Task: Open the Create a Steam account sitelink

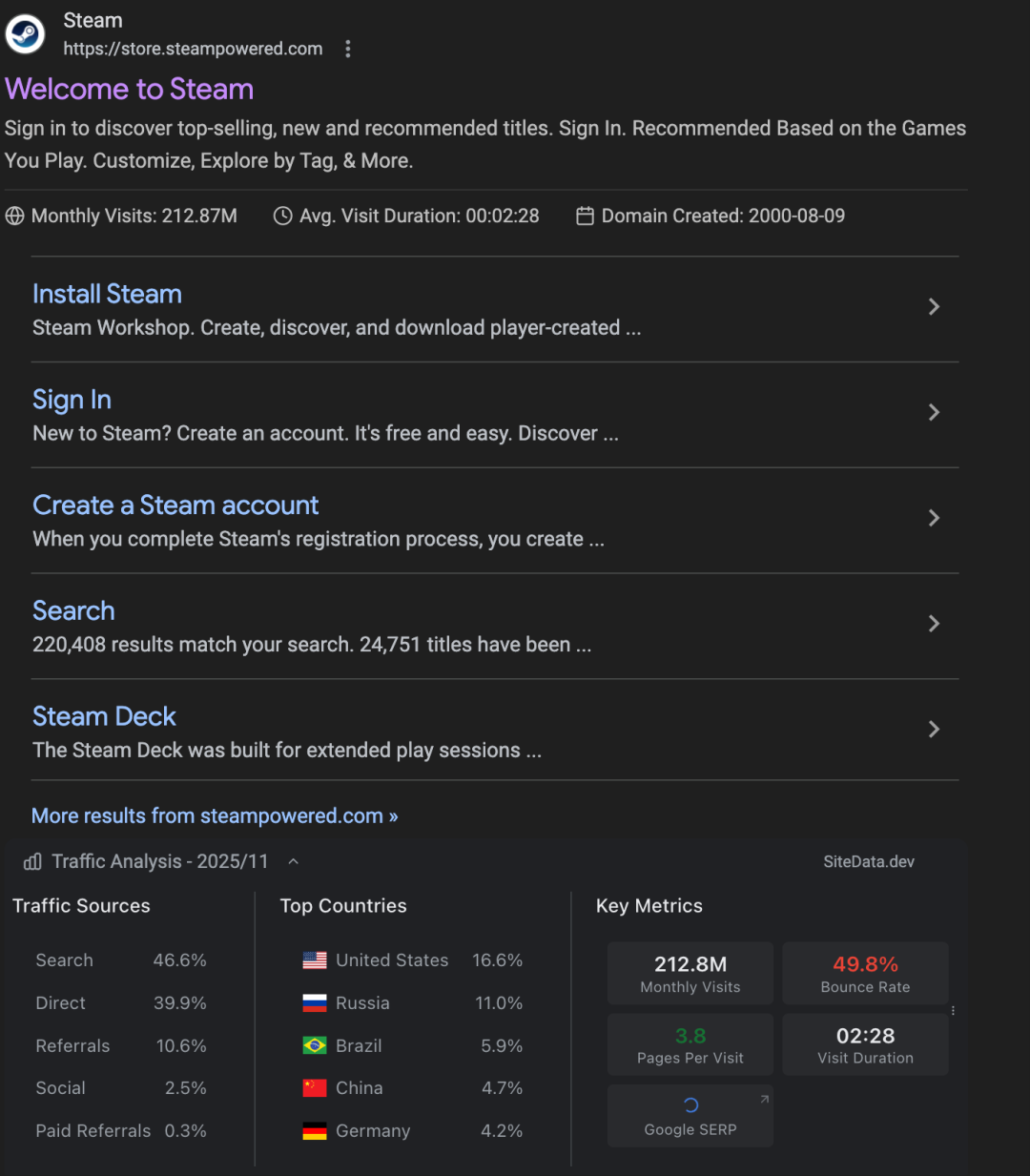Action: click(x=175, y=505)
